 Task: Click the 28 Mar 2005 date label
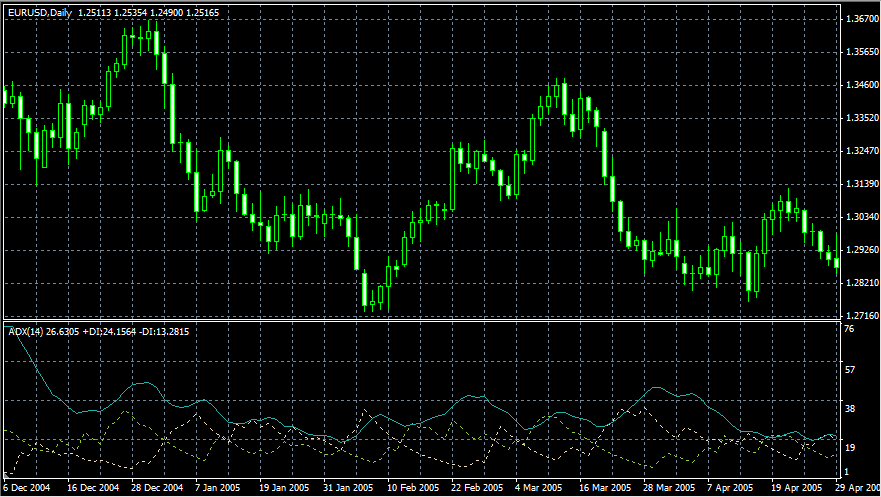click(669, 487)
